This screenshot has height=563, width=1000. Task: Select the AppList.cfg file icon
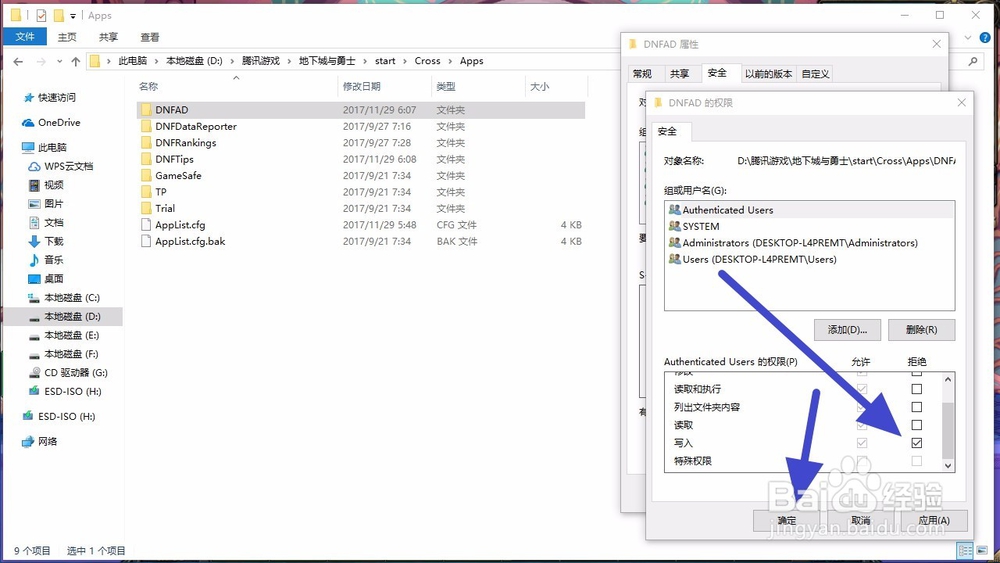(x=146, y=225)
